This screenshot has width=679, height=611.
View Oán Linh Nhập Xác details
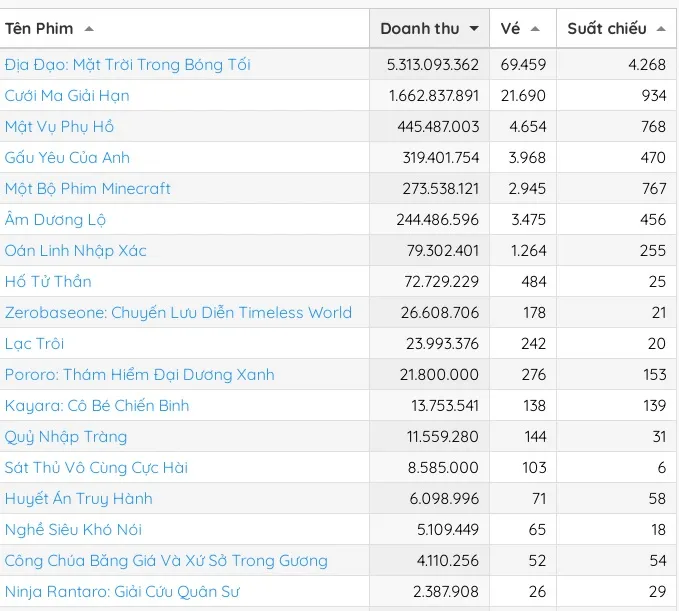(x=76, y=251)
